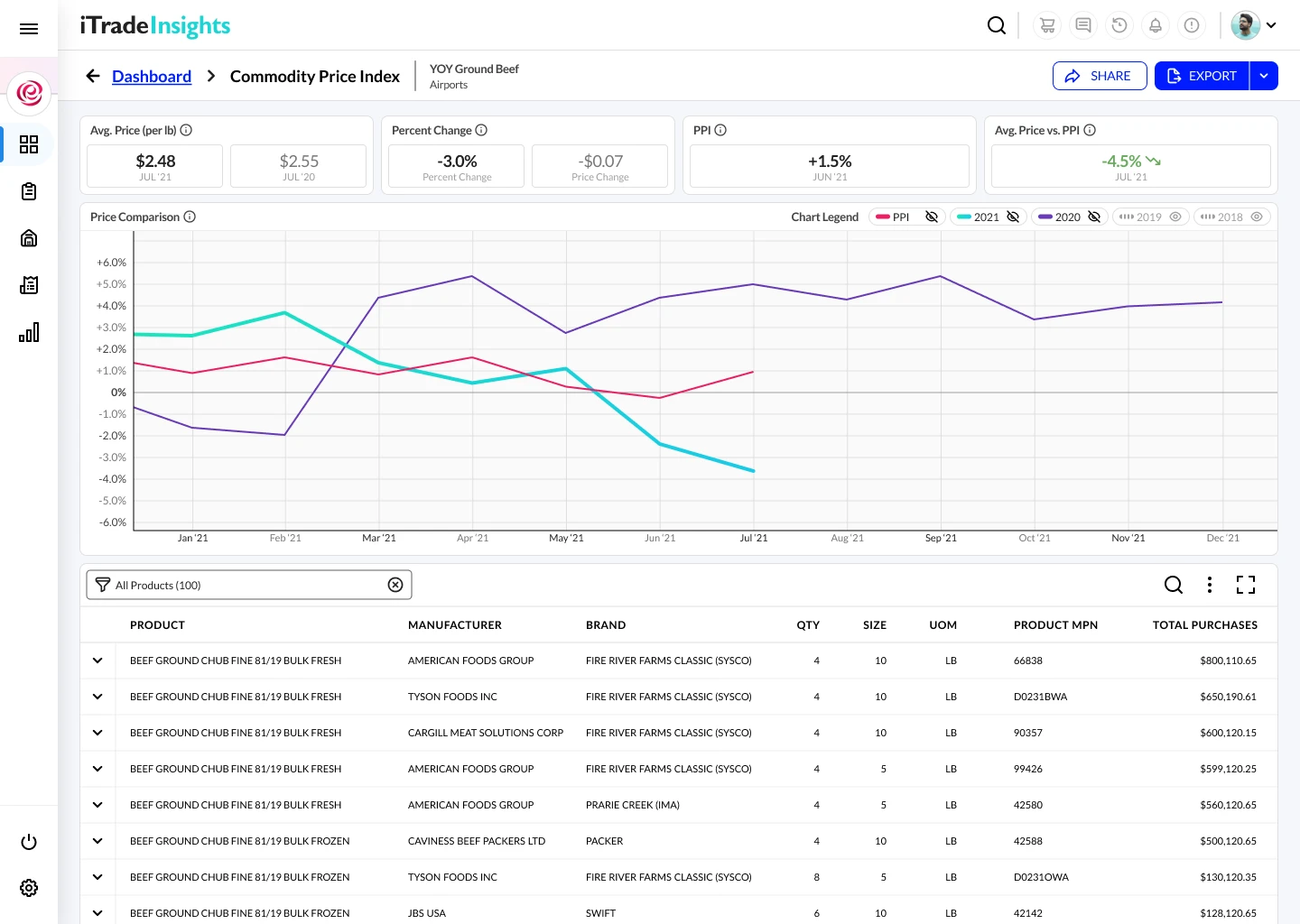
Task: Show info for Percent Change
Action: [481, 130]
